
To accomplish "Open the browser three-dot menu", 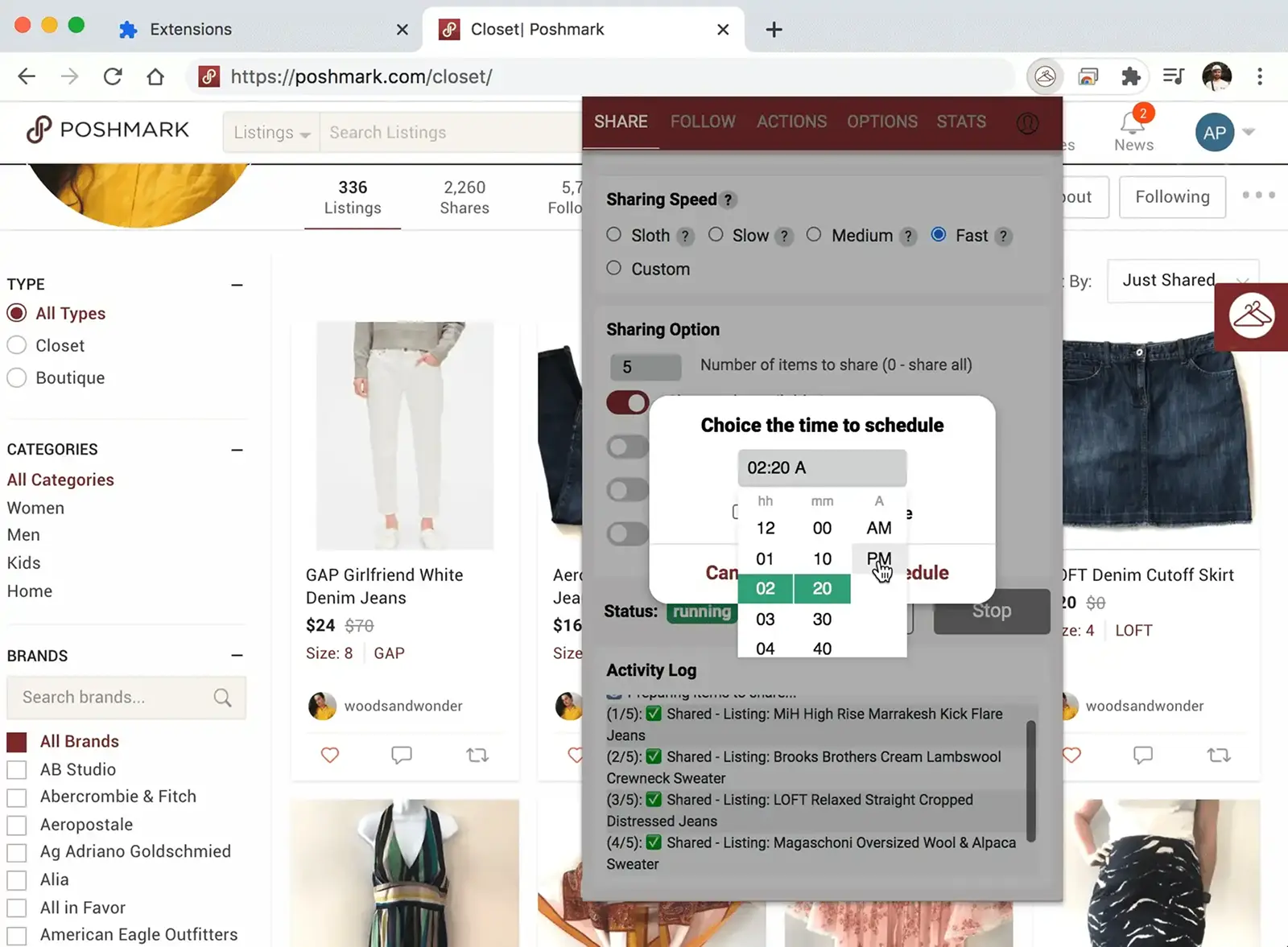I will pos(1260,76).
